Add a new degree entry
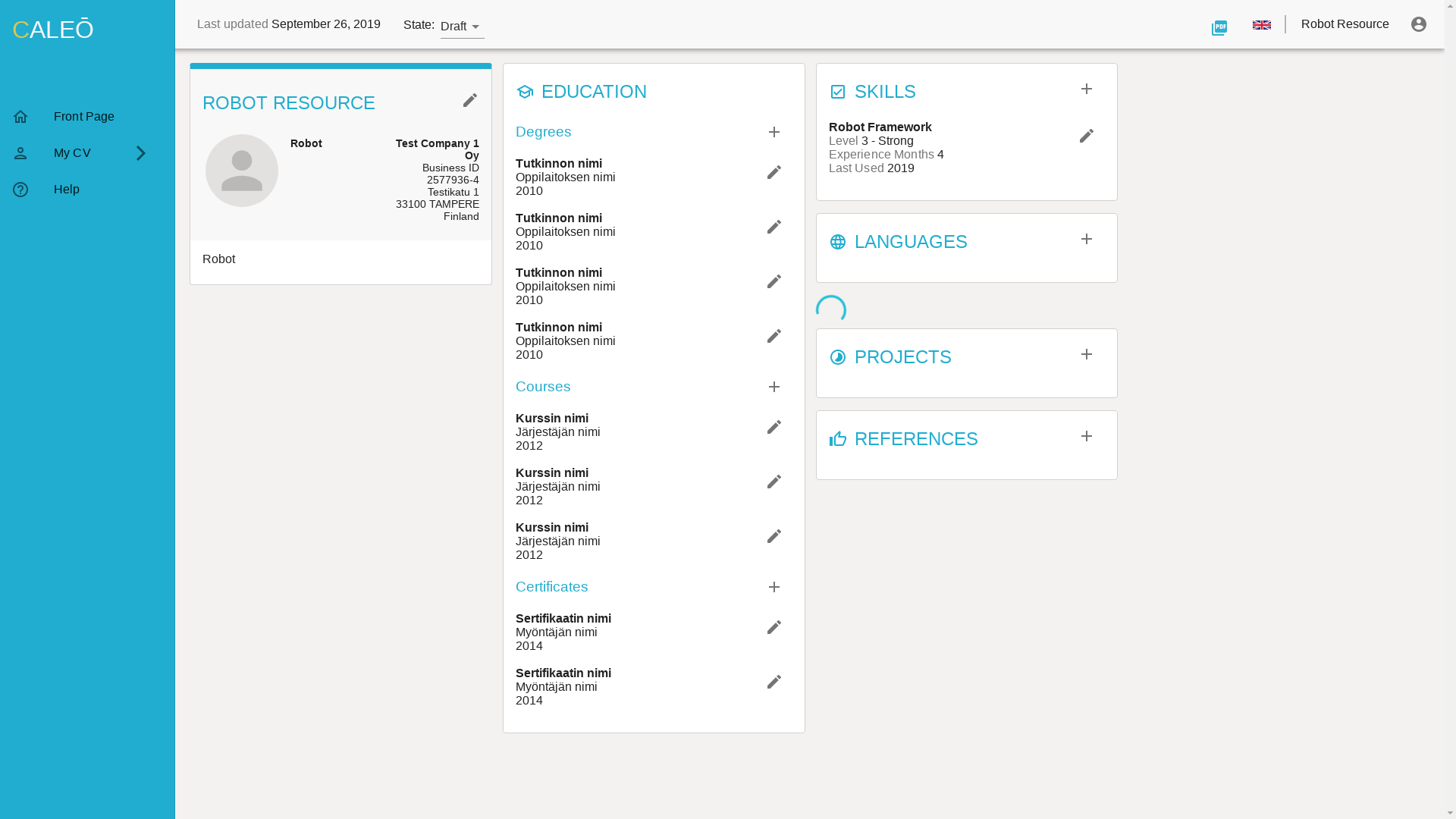1456x819 pixels. coord(773,132)
